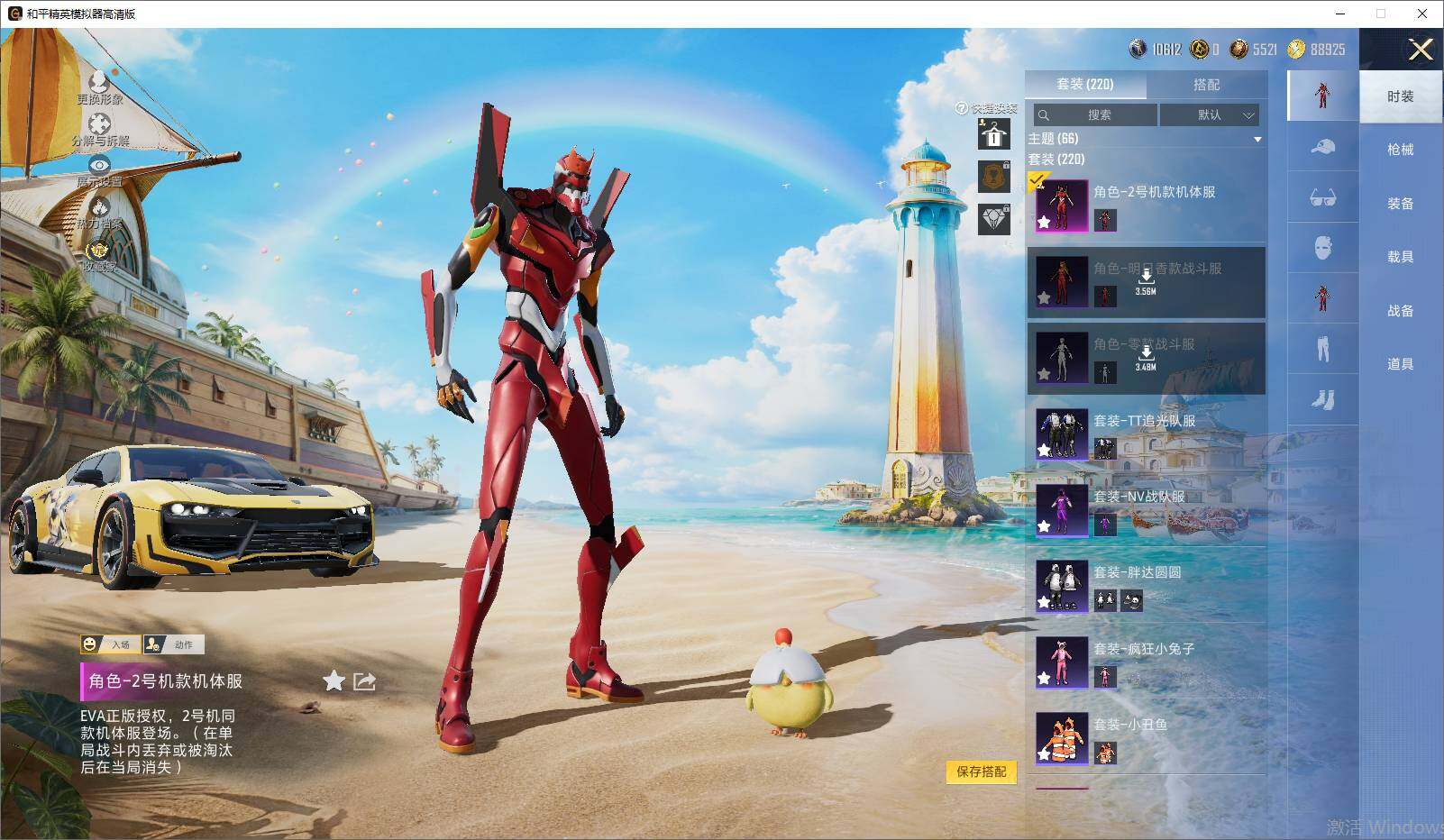The width and height of the screenshot is (1444, 840).
Task: Toggle favorite star on NV战队服
Action: pyautogui.click(x=1044, y=525)
